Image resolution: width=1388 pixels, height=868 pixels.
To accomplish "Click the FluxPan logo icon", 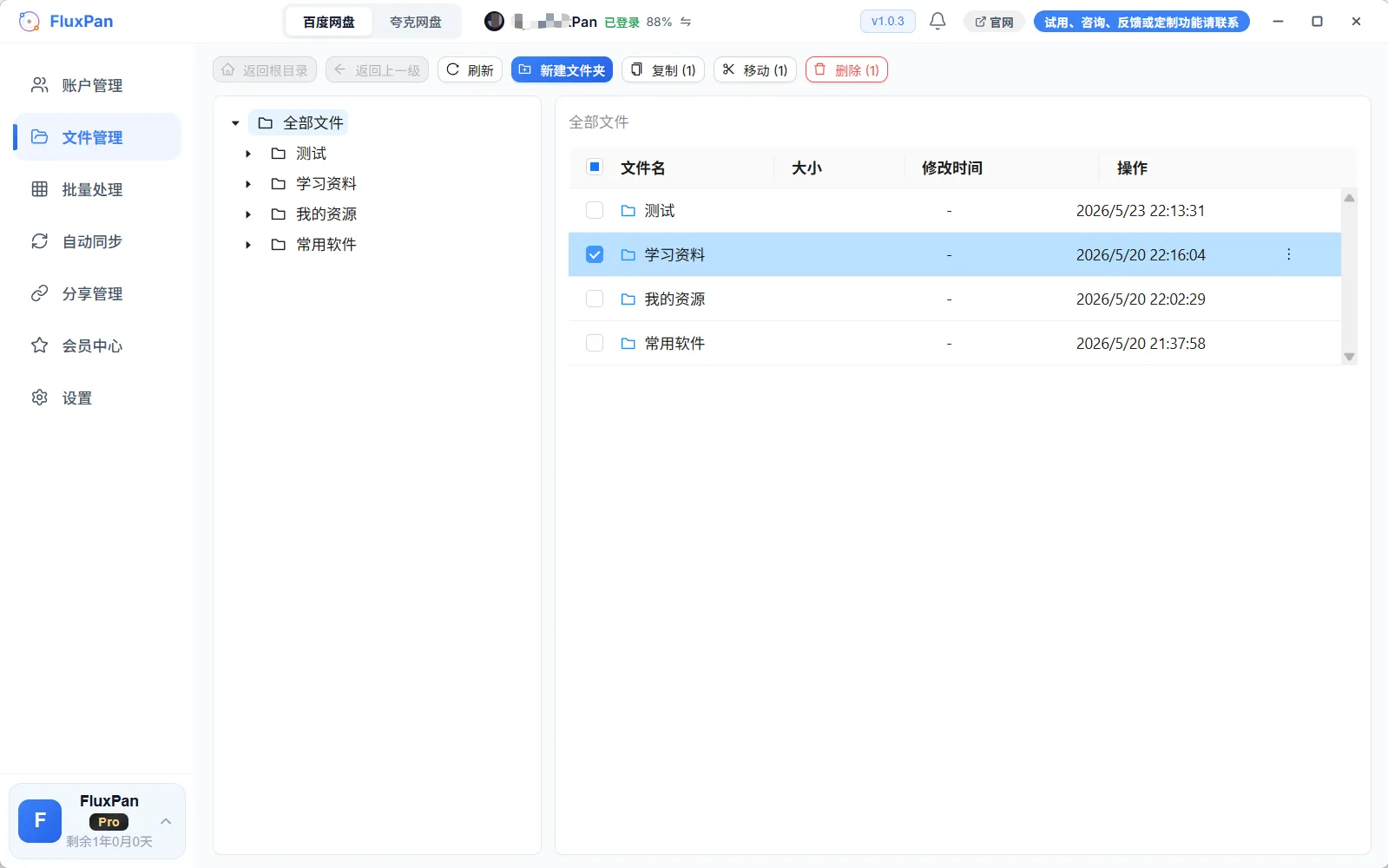I will click(x=30, y=22).
